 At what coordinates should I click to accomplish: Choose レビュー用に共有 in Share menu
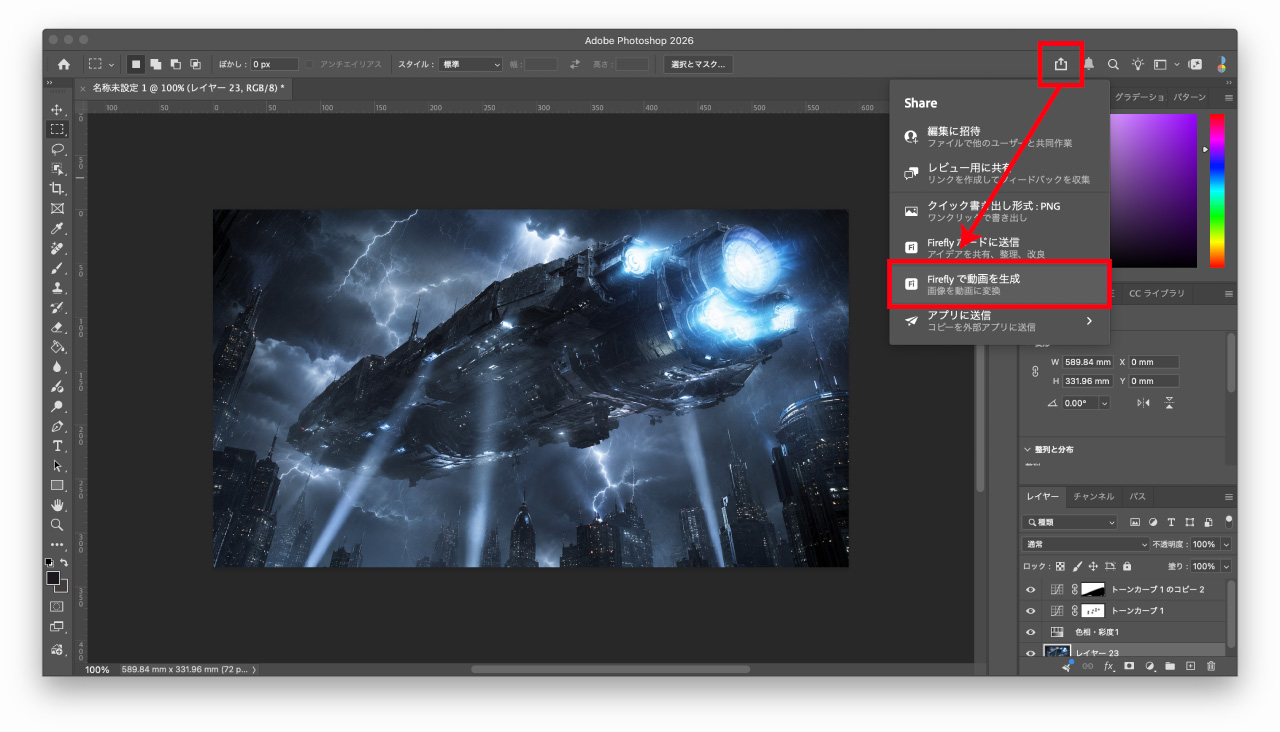(1000, 173)
